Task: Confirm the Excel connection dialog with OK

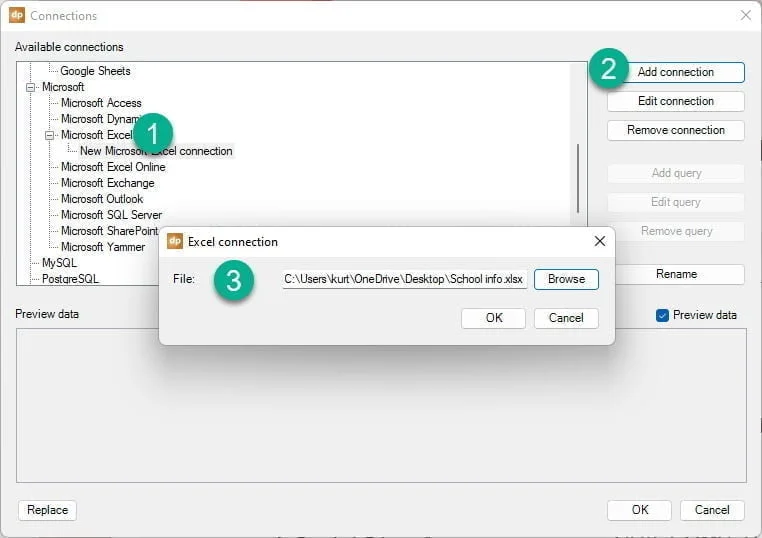Action: (493, 318)
